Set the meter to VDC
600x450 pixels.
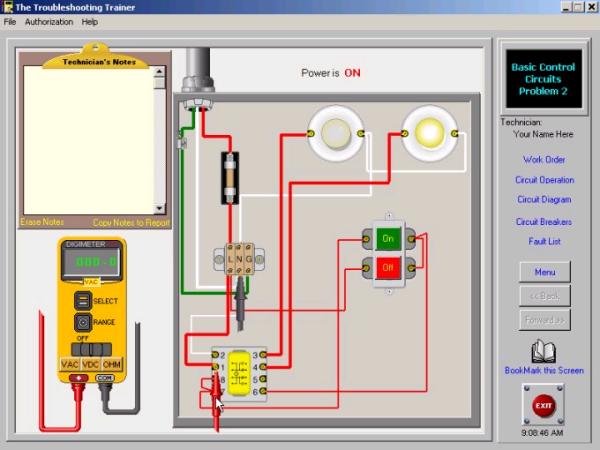pos(91,364)
